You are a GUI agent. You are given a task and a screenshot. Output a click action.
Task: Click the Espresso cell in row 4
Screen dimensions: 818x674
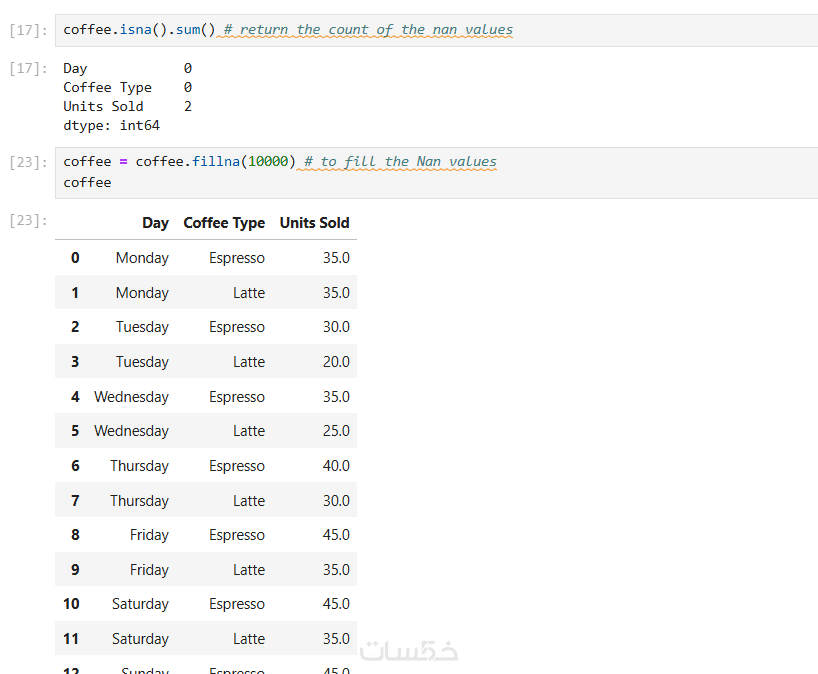point(237,397)
